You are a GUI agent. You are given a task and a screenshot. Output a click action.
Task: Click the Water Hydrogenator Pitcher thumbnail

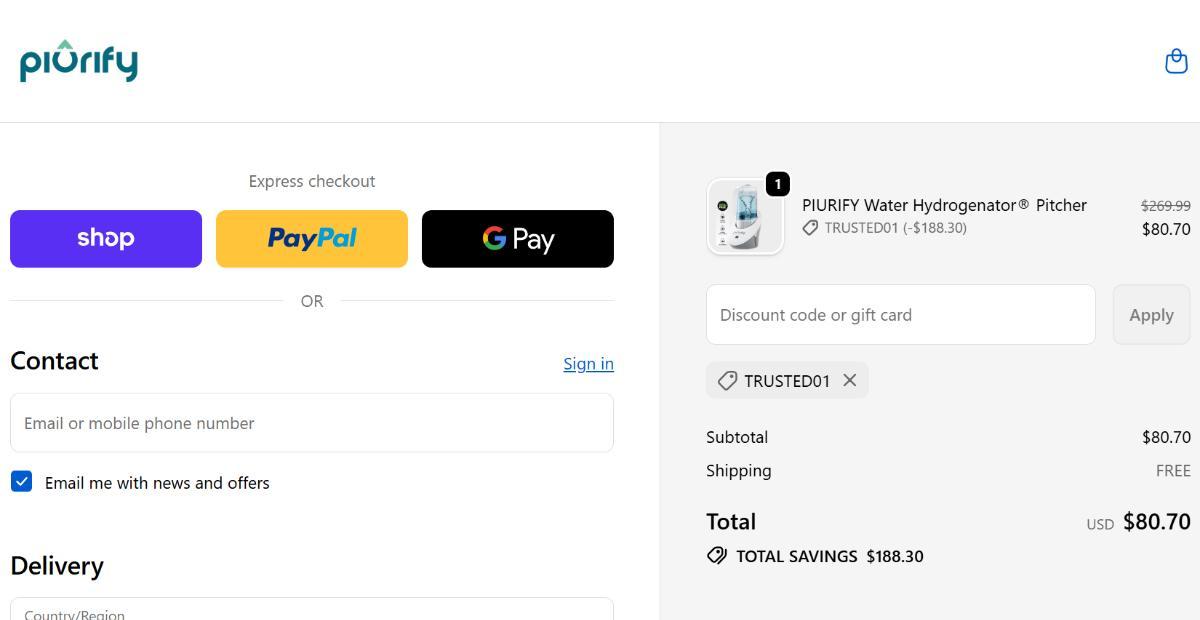pyautogui.click(x=745, y=217)
